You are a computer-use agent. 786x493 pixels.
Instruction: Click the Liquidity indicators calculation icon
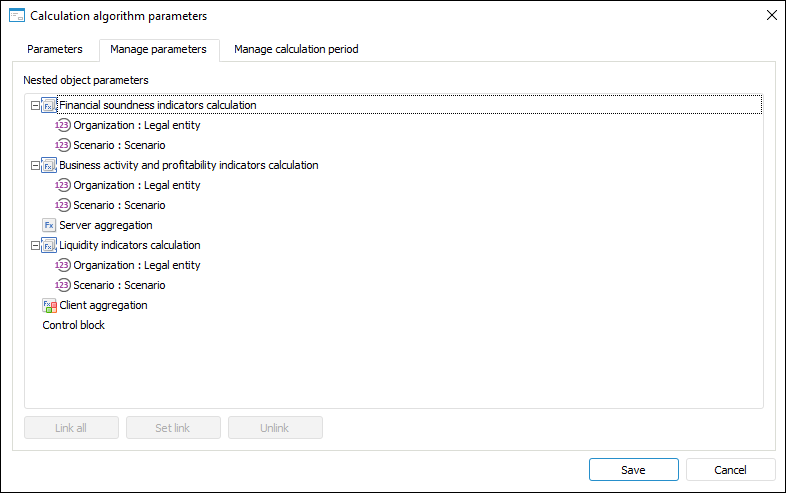click(49, 245)
